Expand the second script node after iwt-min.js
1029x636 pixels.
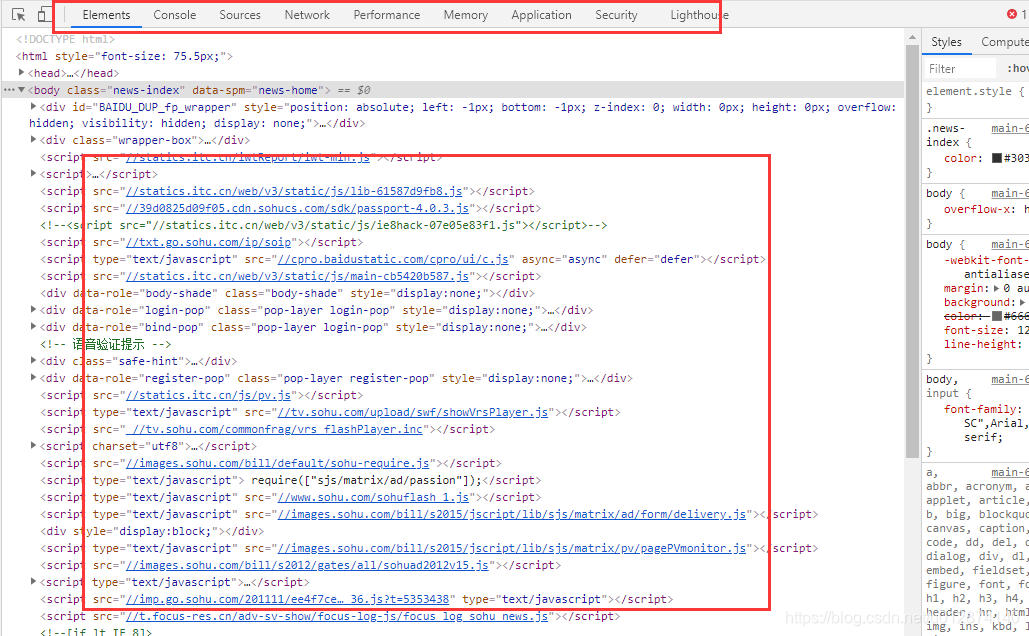click(33, 174)
